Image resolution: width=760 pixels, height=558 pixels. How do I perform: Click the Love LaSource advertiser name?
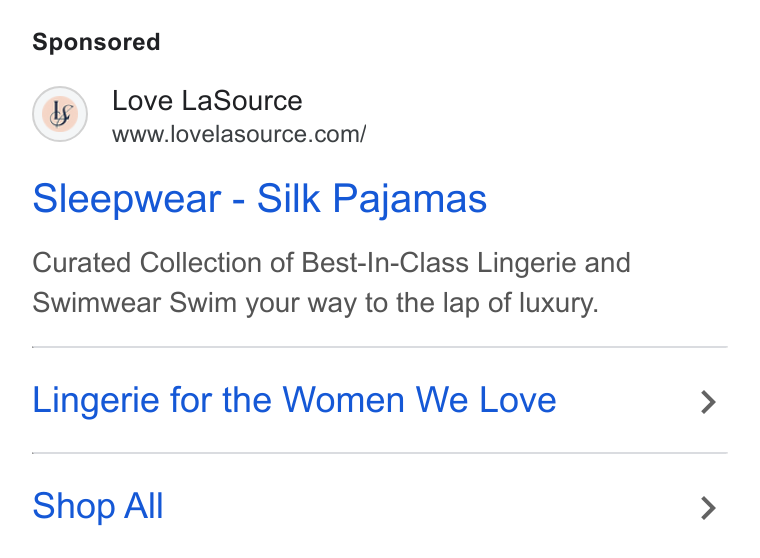click(207, 101)
